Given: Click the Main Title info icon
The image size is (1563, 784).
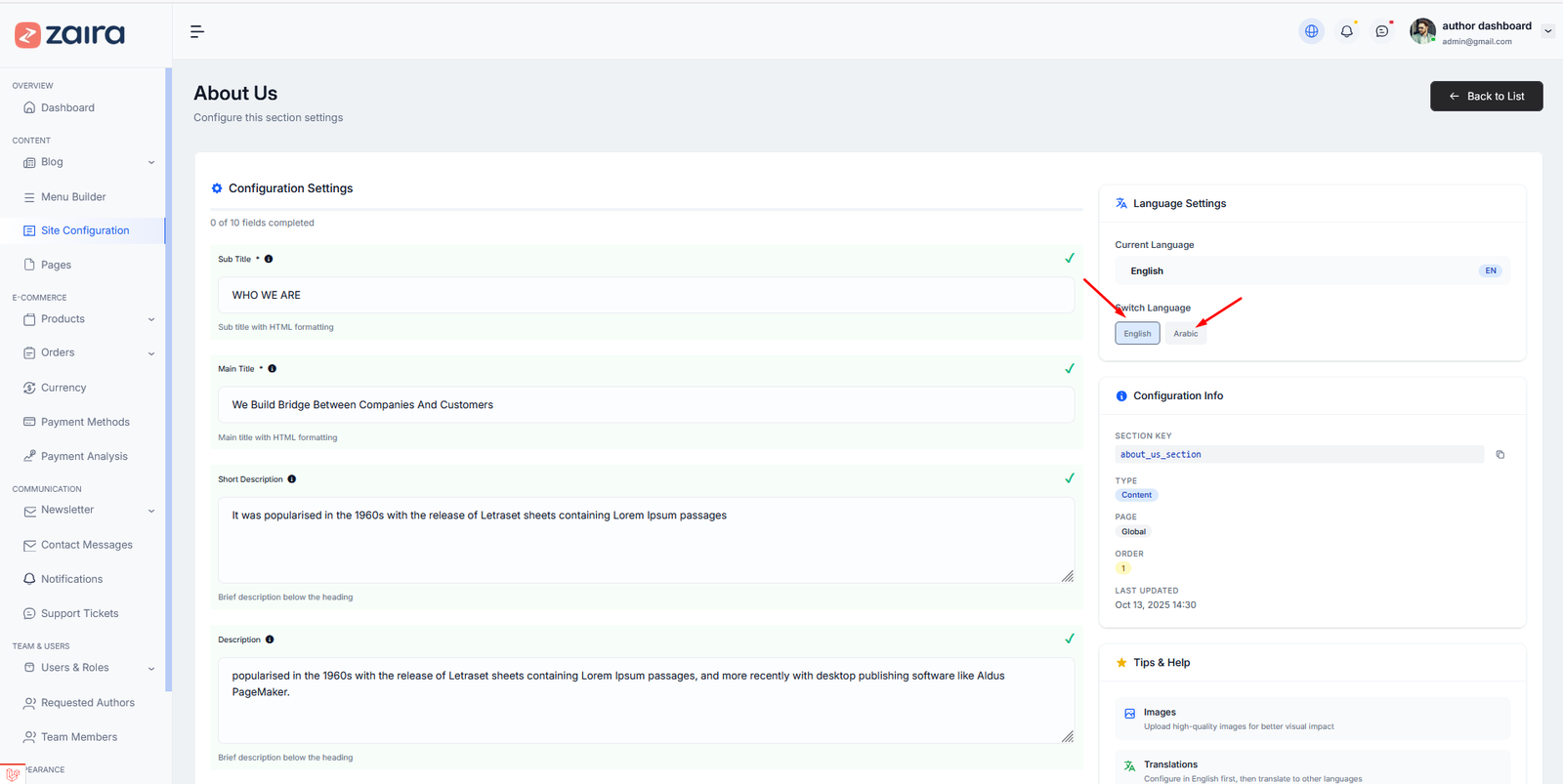Looking at the screenshot, I should click(273, 369).
